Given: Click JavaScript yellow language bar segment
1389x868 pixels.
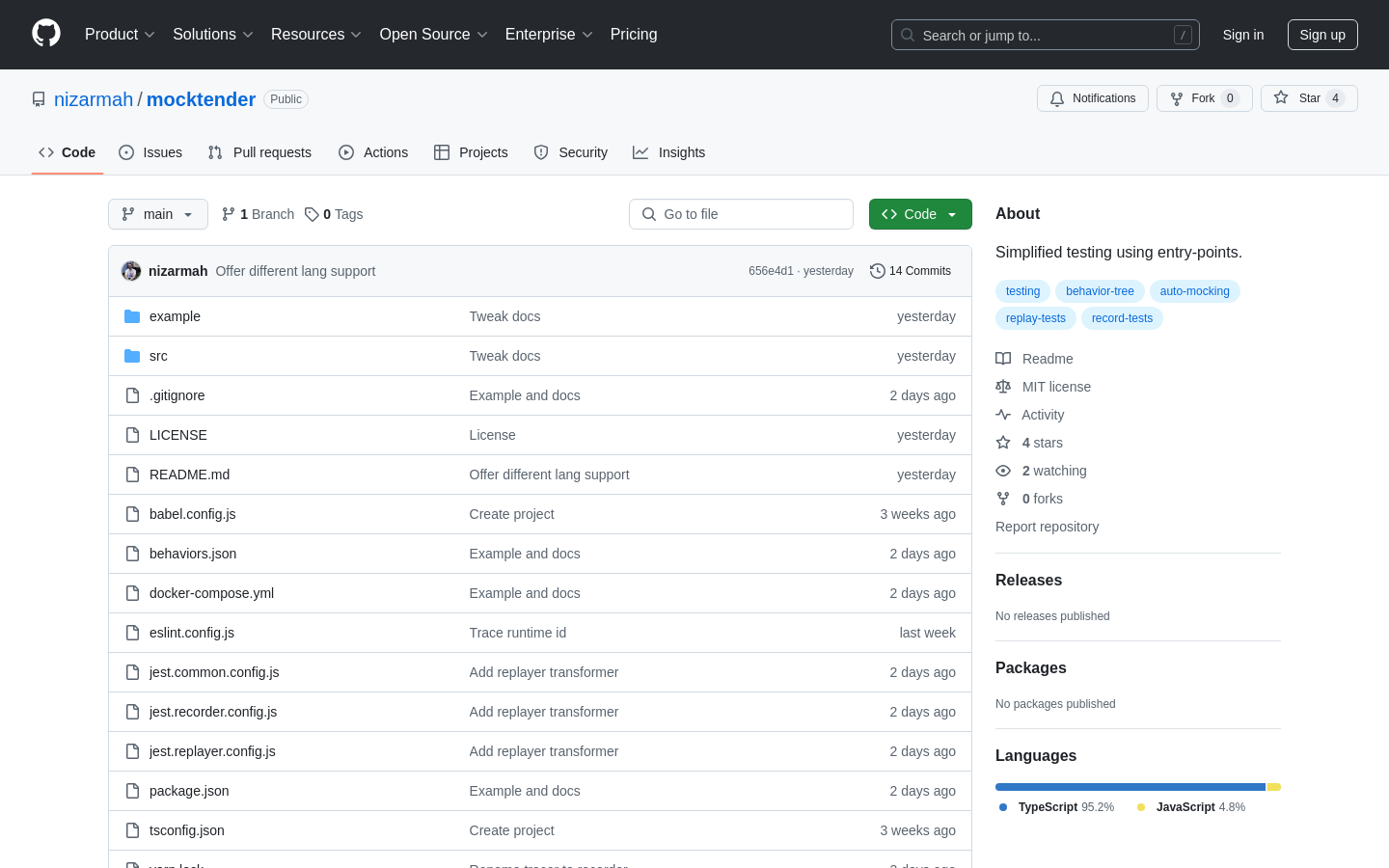Looking at the screenshot, I should 1274,787.
